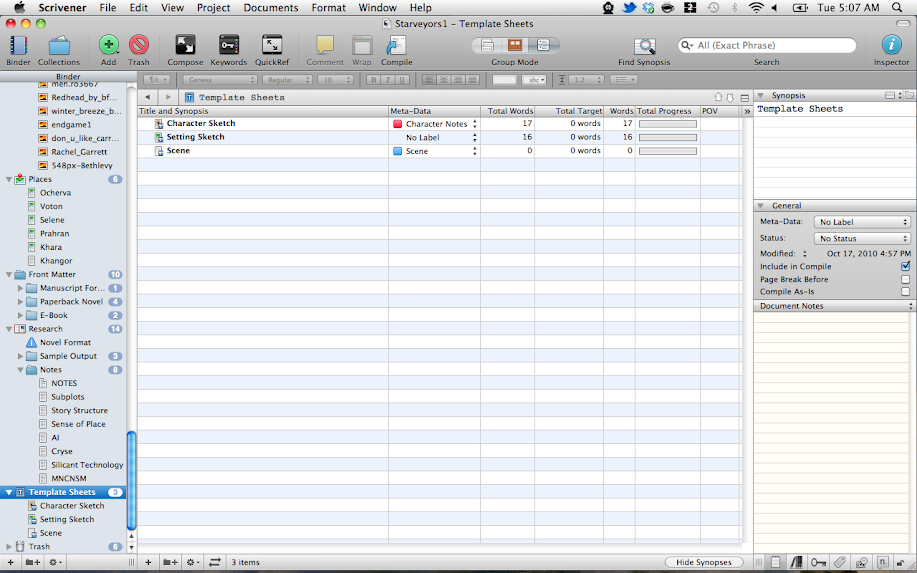Collapse the Research folder
The image size is (917, 573).
coord(8,329)
